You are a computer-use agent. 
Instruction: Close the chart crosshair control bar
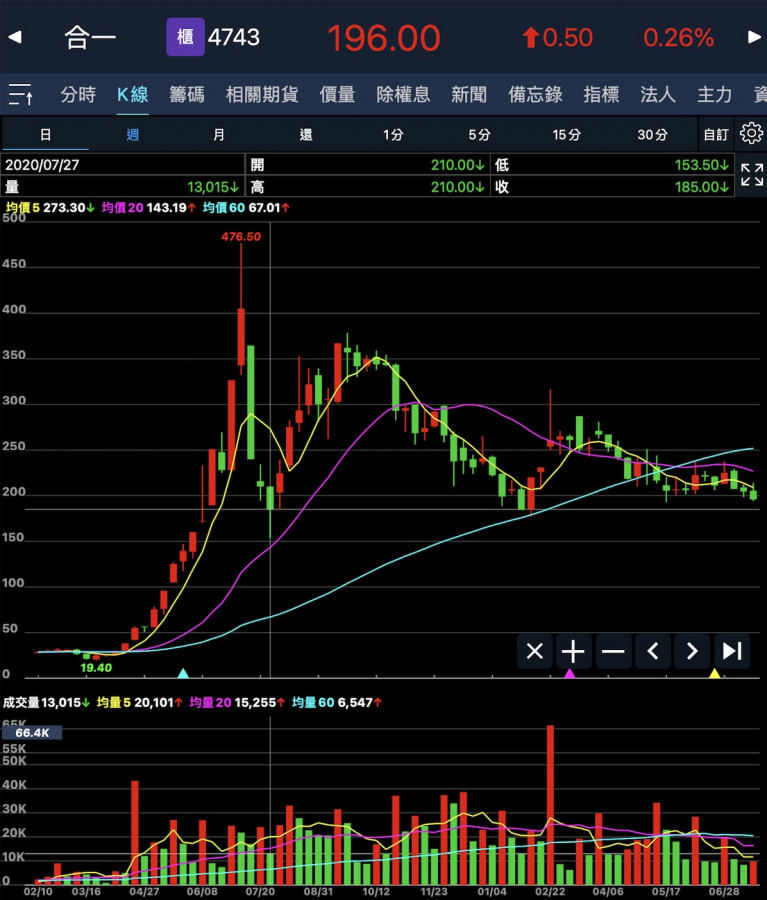(x=534, y=652)
